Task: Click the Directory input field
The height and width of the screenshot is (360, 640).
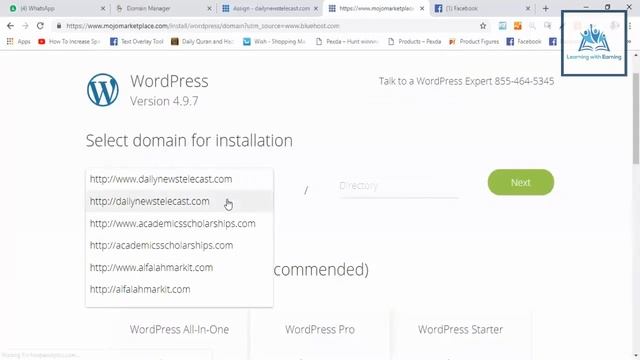Action: (399, 186)
